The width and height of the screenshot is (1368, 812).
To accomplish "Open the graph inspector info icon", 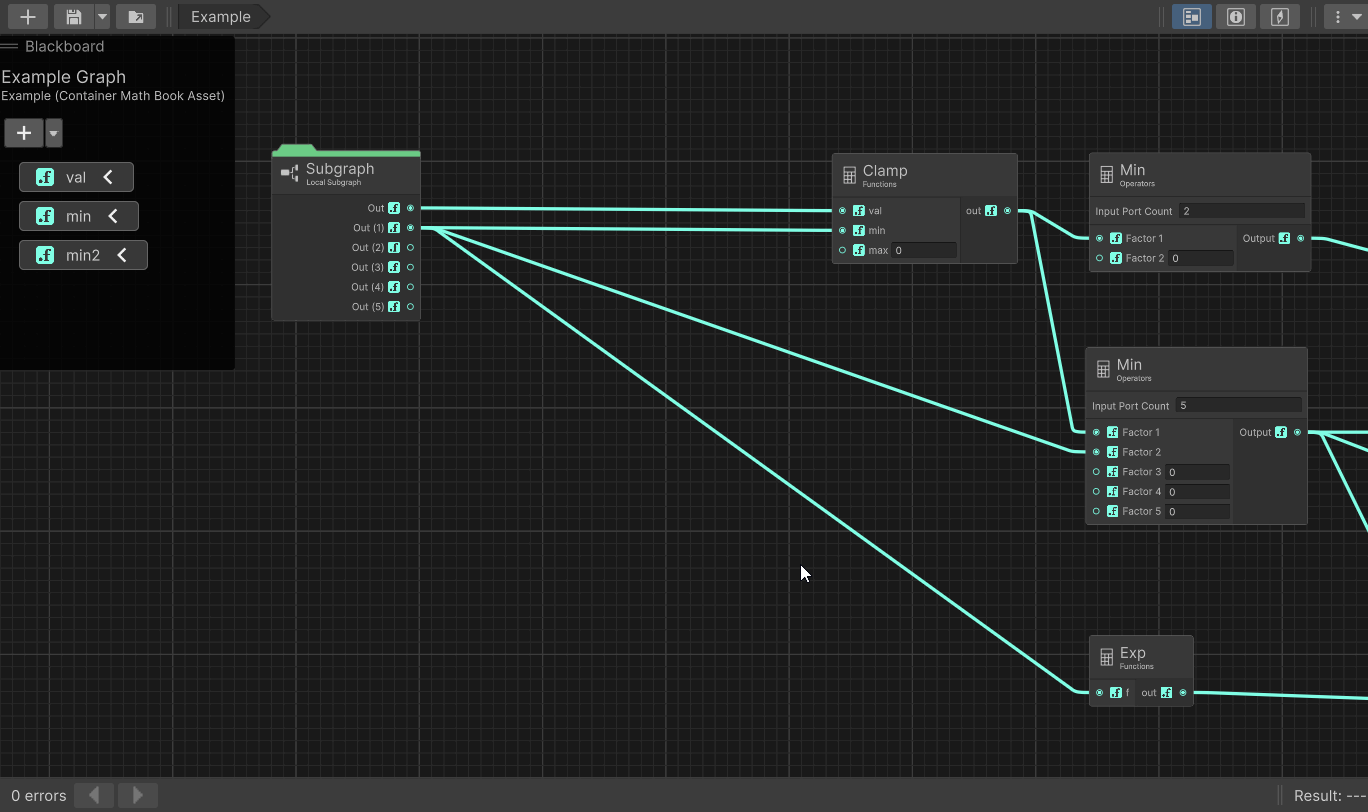I will (1235, 16).
